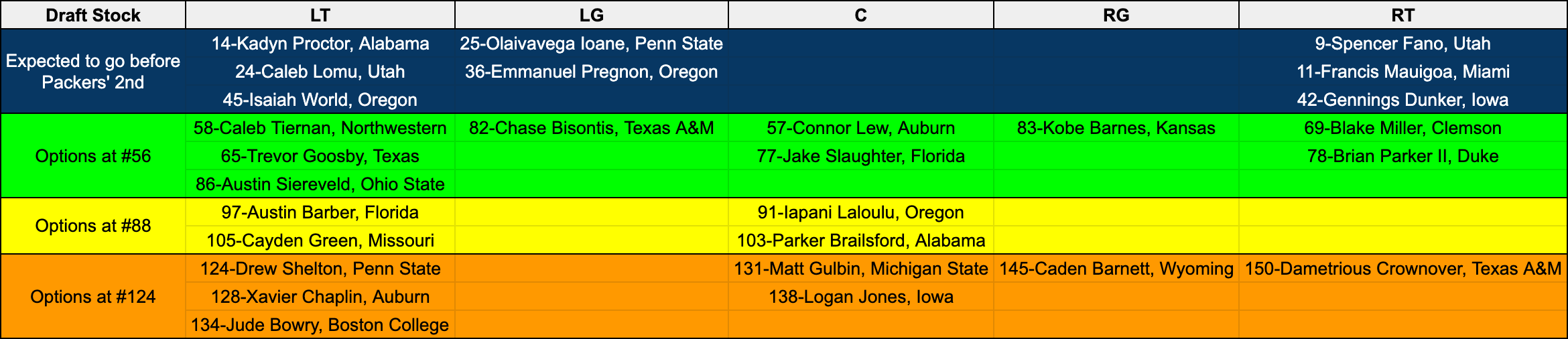Click the Draft Stock header cell
This screenshot has height=339, width=1568.
(93, 15)
